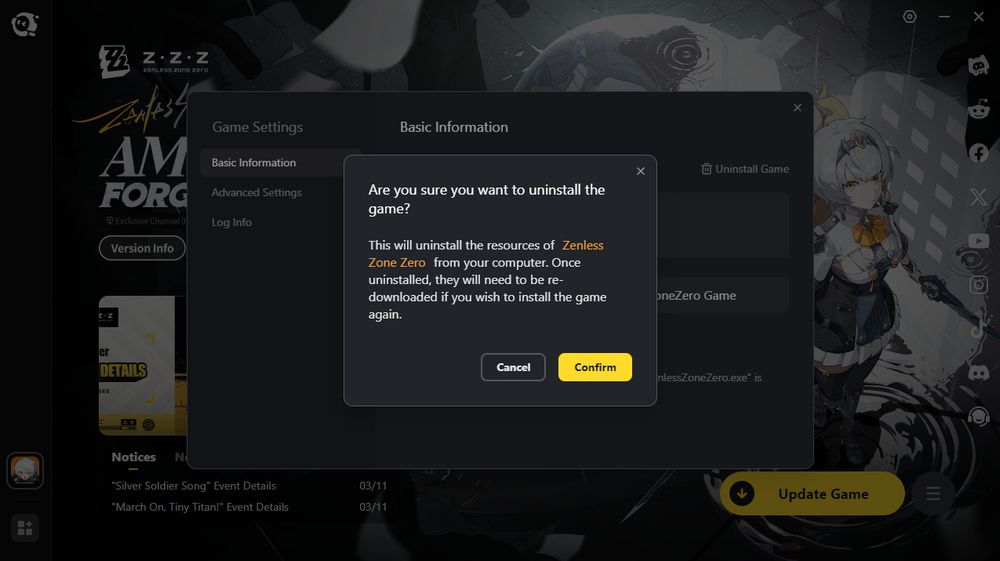Open the YouTube social icon
The height and width of the screenshot is (561, 1000).
[978, 240]
